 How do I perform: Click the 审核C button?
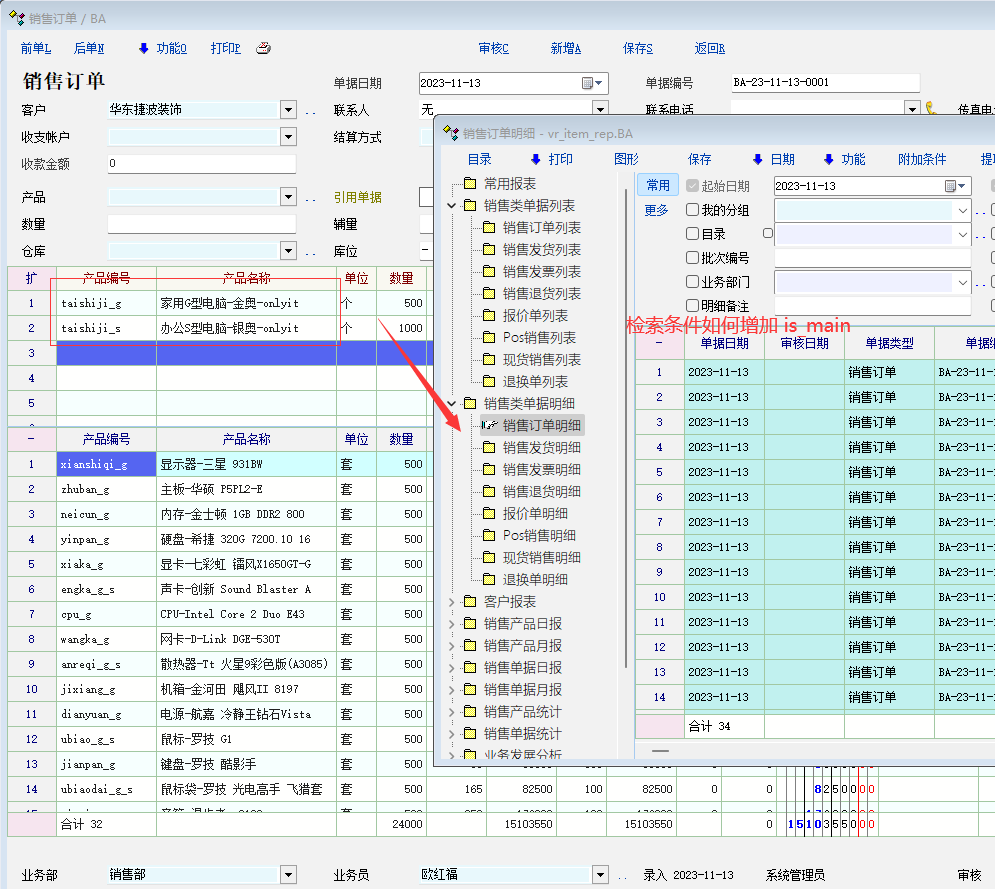click(x=493, y=48)
